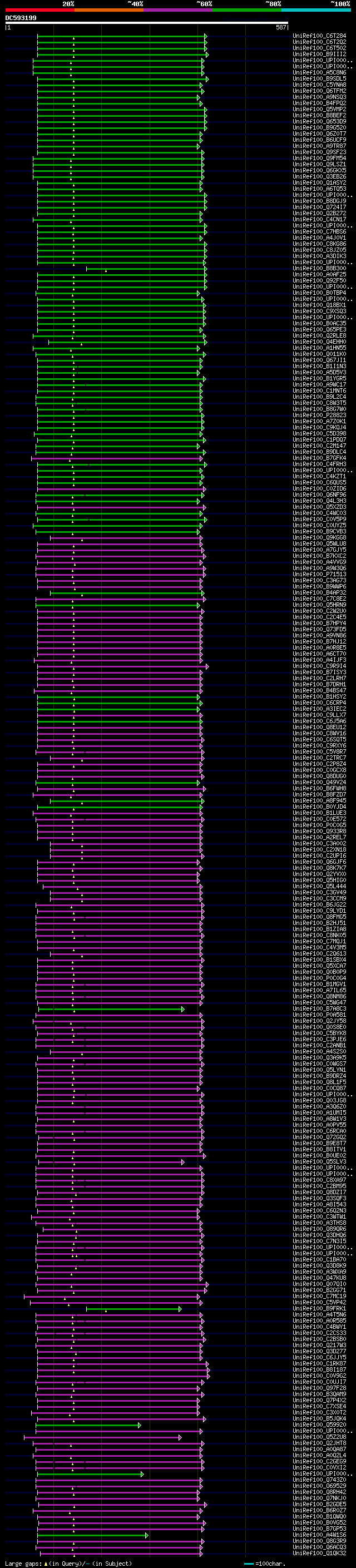Click hit label UniRef100_B9G520
Image resolution: width=356 pixels, height=1568 pixels.
[x=319, y=127]
